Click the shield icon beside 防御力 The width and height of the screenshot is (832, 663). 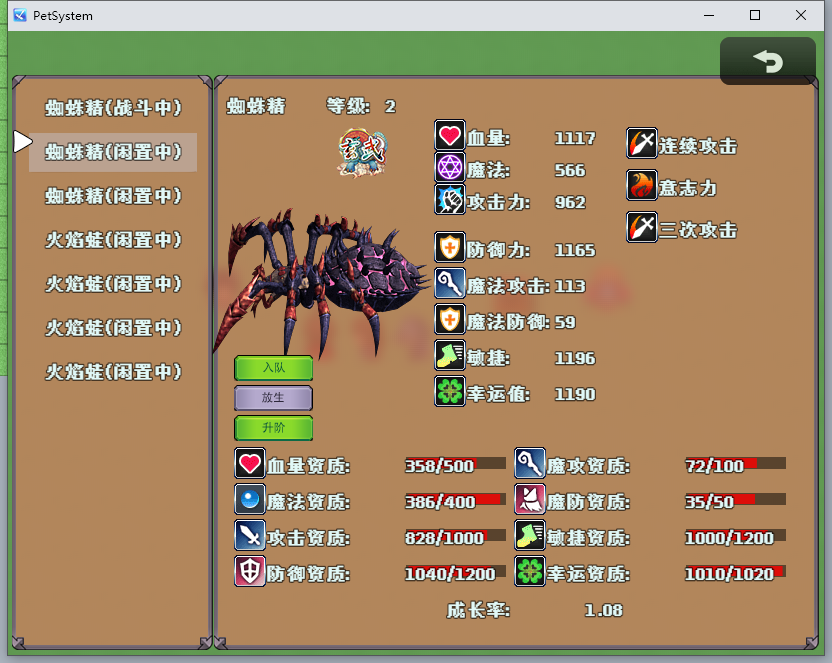pos(449,247)
